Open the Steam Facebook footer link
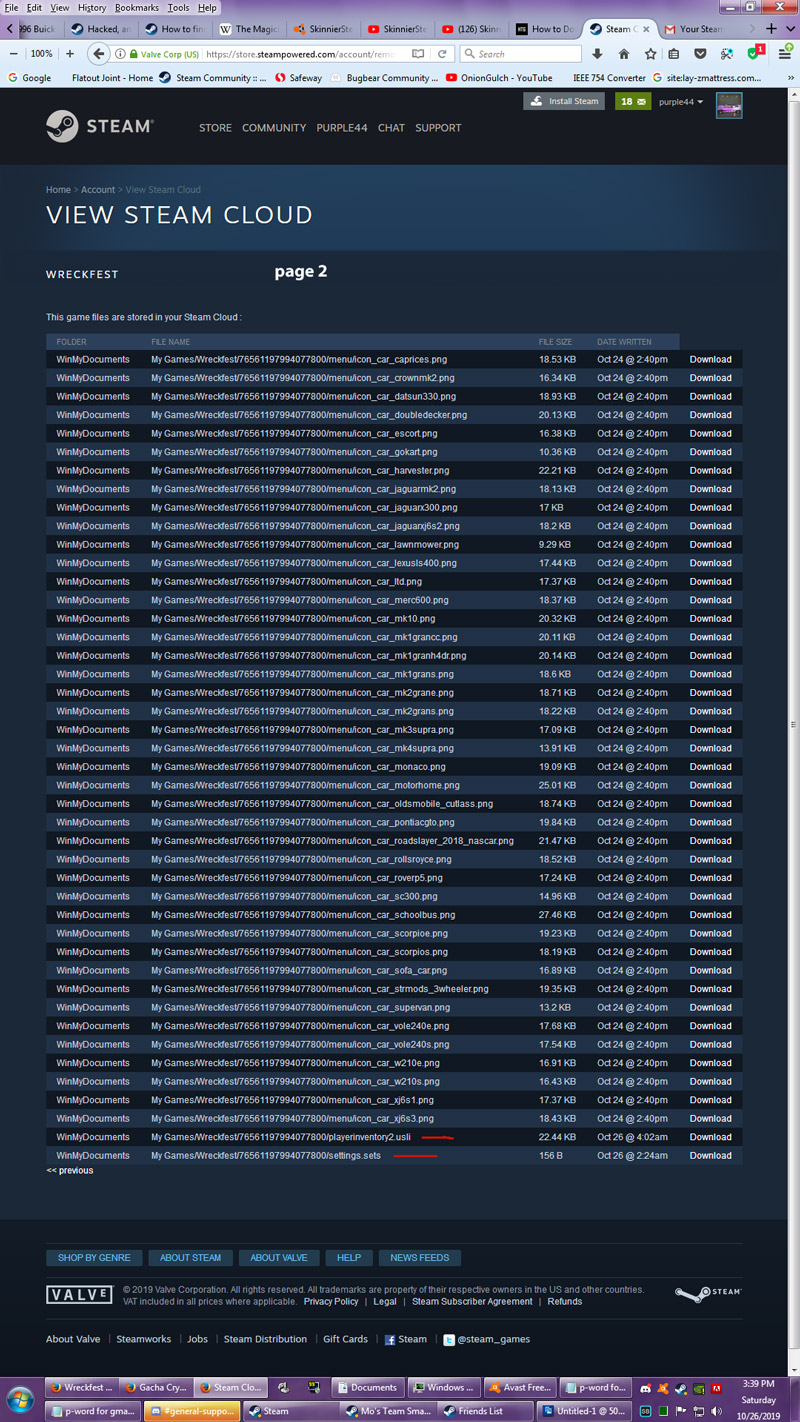The image size is (800, 1422). (406, 1339)
